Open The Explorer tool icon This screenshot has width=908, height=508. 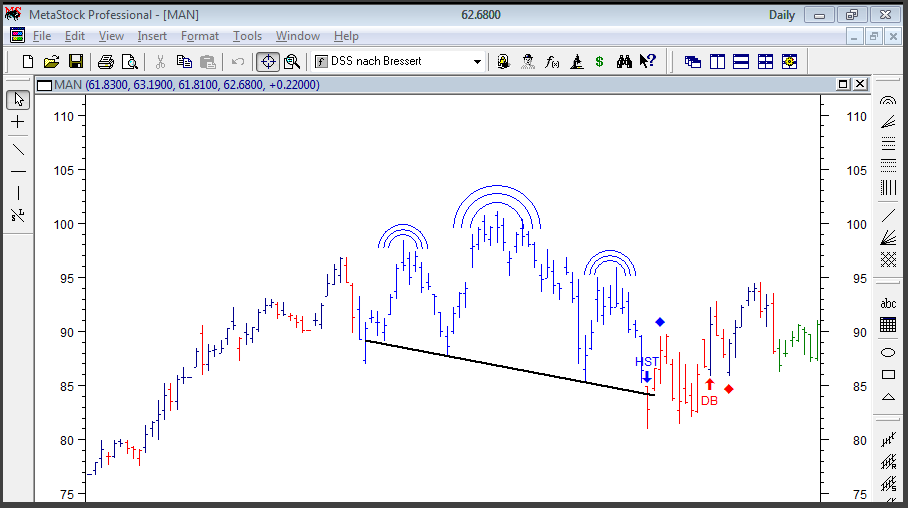coord(503,61)
